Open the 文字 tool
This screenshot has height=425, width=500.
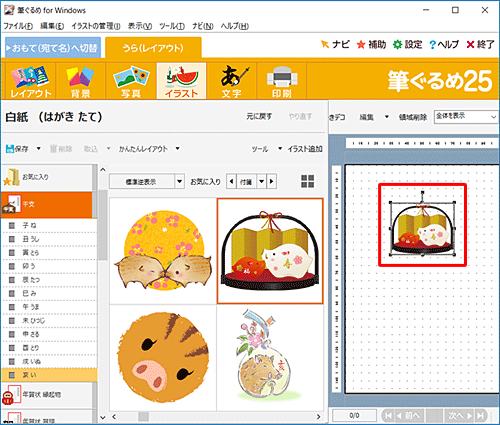point(232,81)
